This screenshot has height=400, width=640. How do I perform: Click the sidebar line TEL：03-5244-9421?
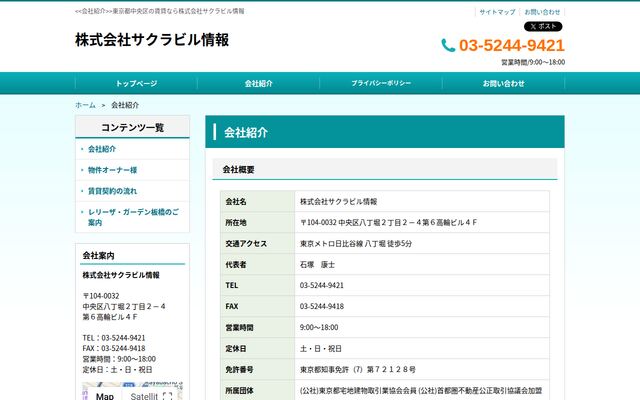click(114, 338)
